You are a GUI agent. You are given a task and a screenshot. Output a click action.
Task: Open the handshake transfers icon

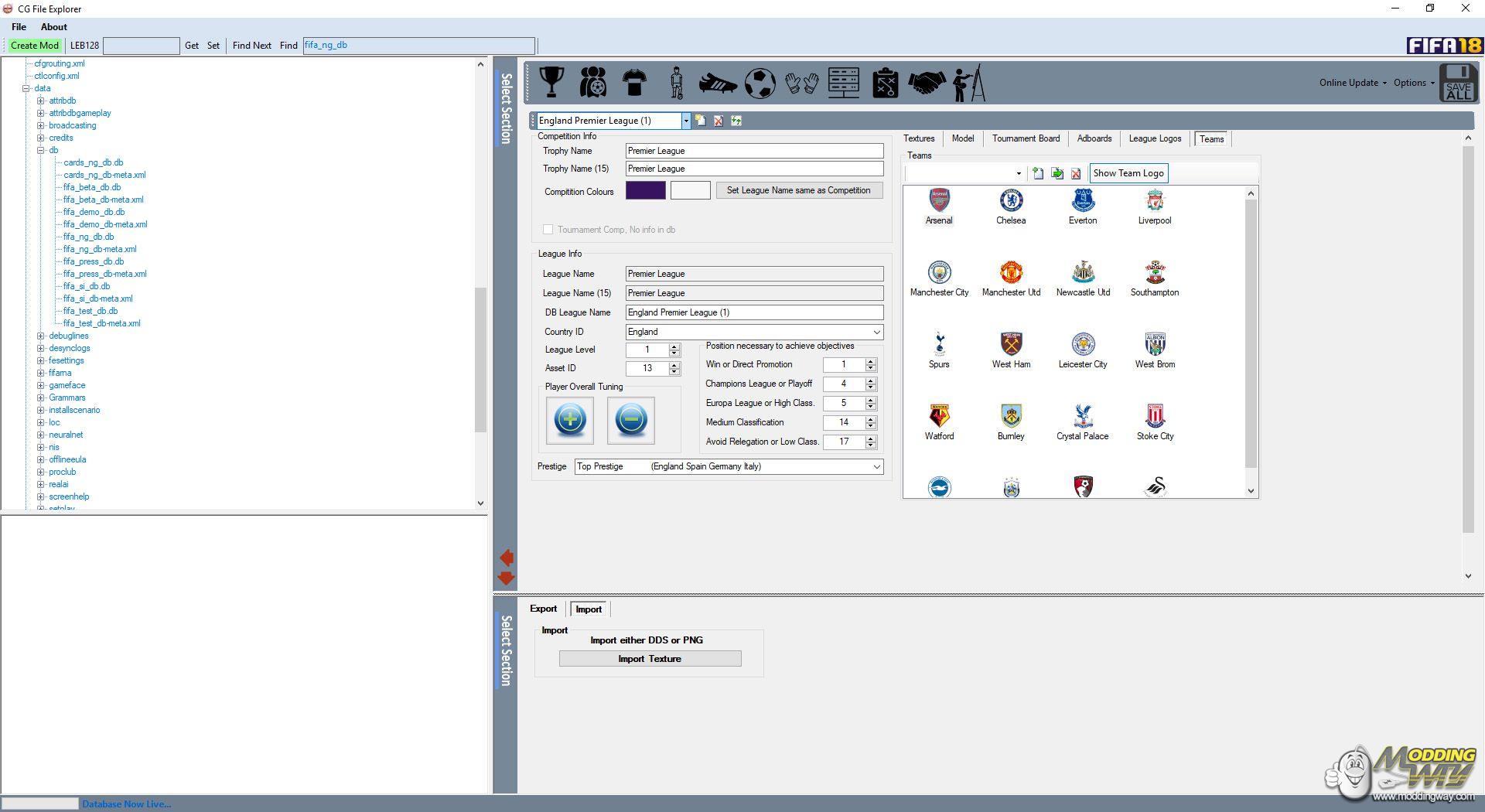[926, 83]
